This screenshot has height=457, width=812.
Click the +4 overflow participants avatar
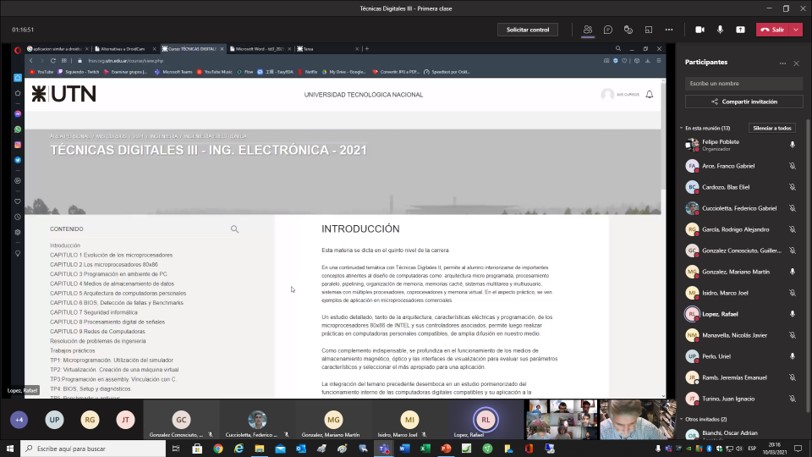pyautogui.click(x=19, y=420)
